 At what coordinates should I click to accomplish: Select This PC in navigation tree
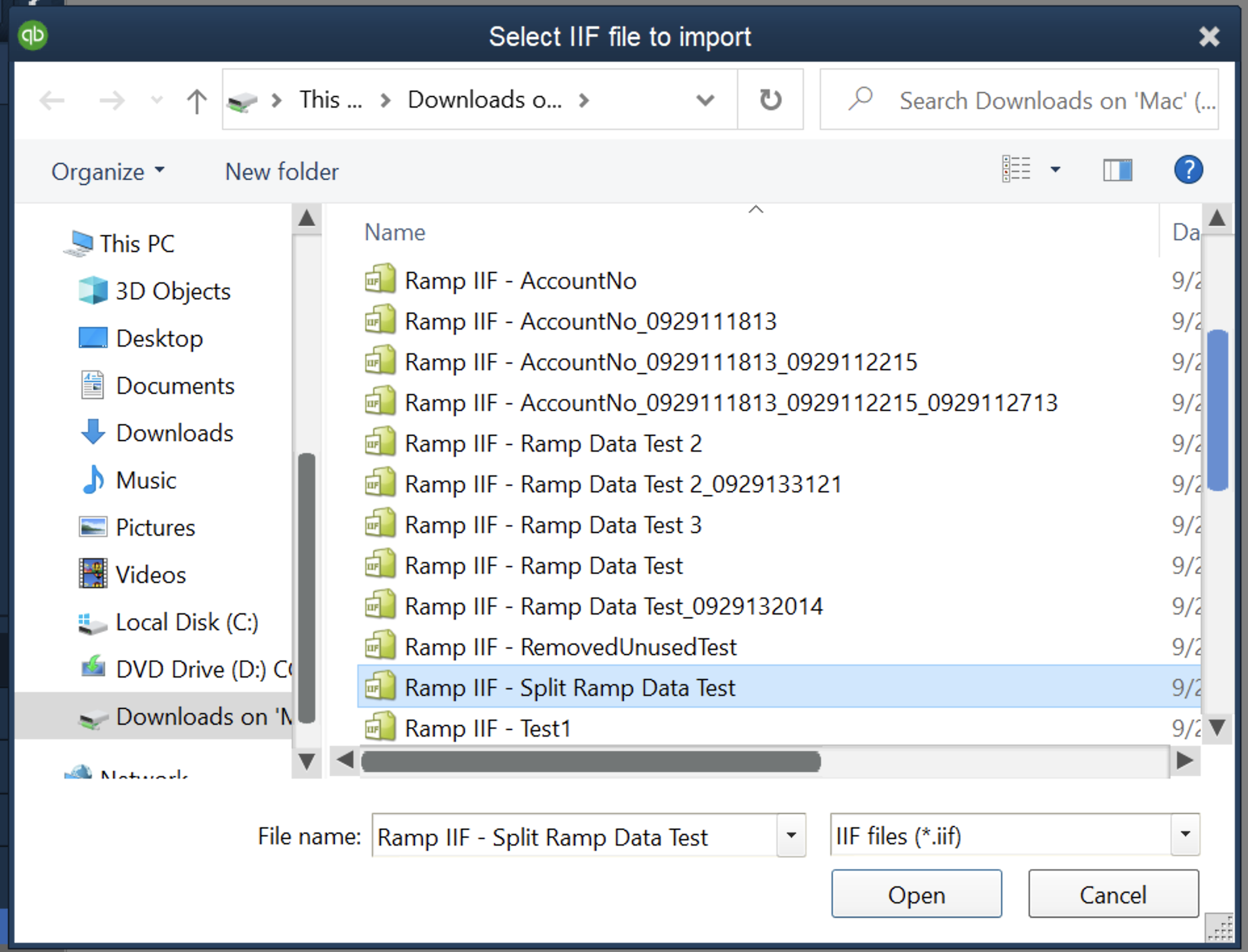coord(120,244)
